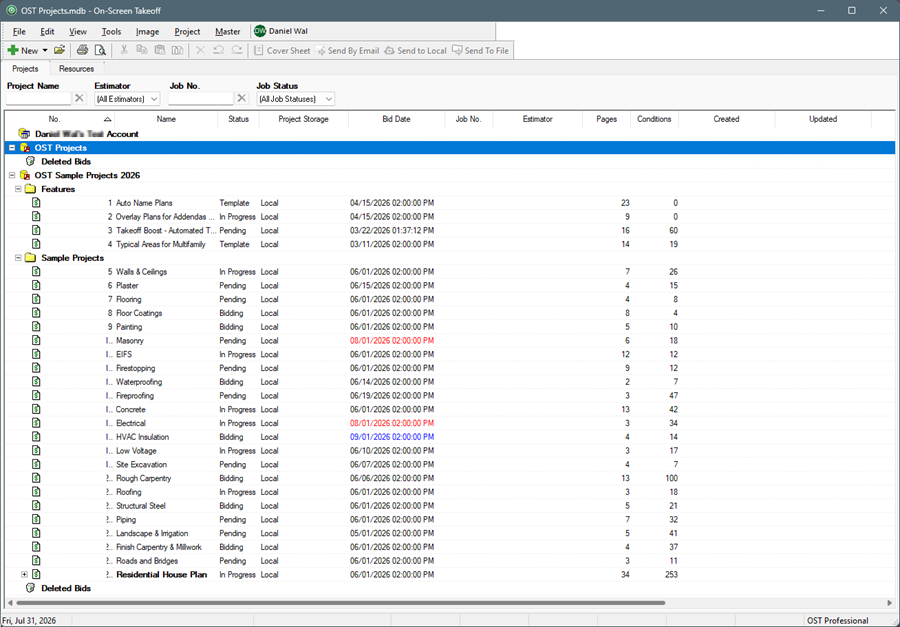Click the Concrete project bid icon
Viewport: 900px width, 627px height.
point(36,409)
